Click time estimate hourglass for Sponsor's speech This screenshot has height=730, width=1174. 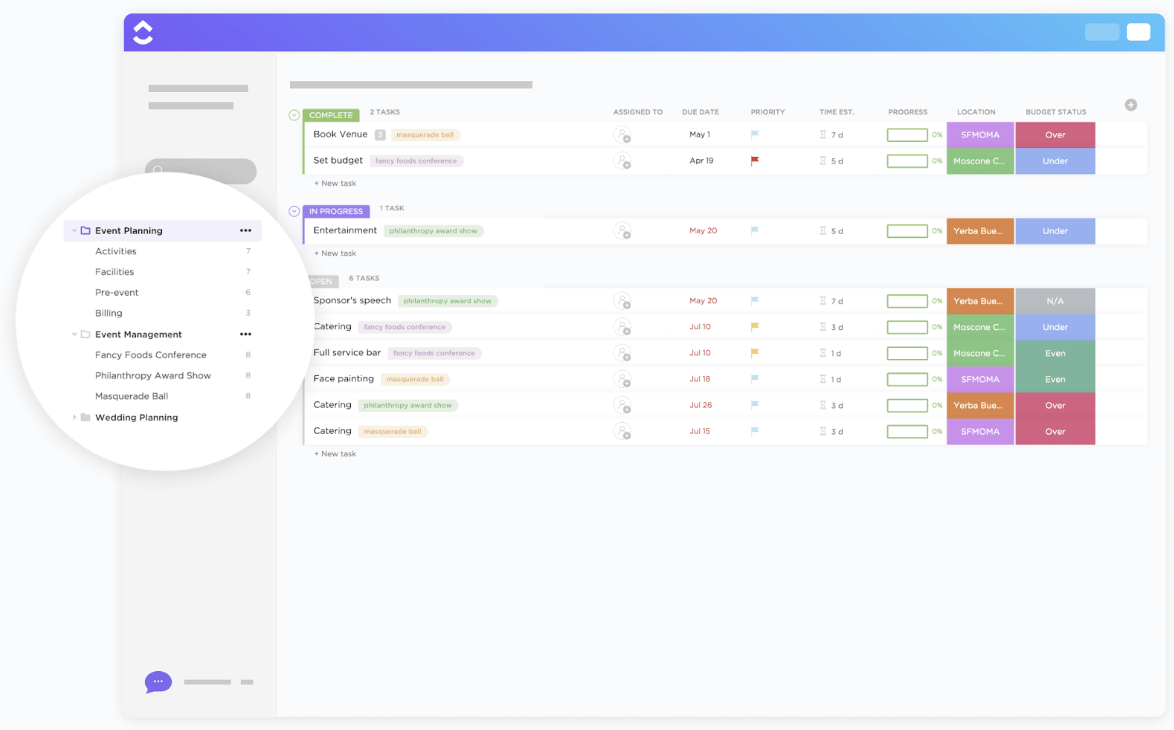click(823, 301)
